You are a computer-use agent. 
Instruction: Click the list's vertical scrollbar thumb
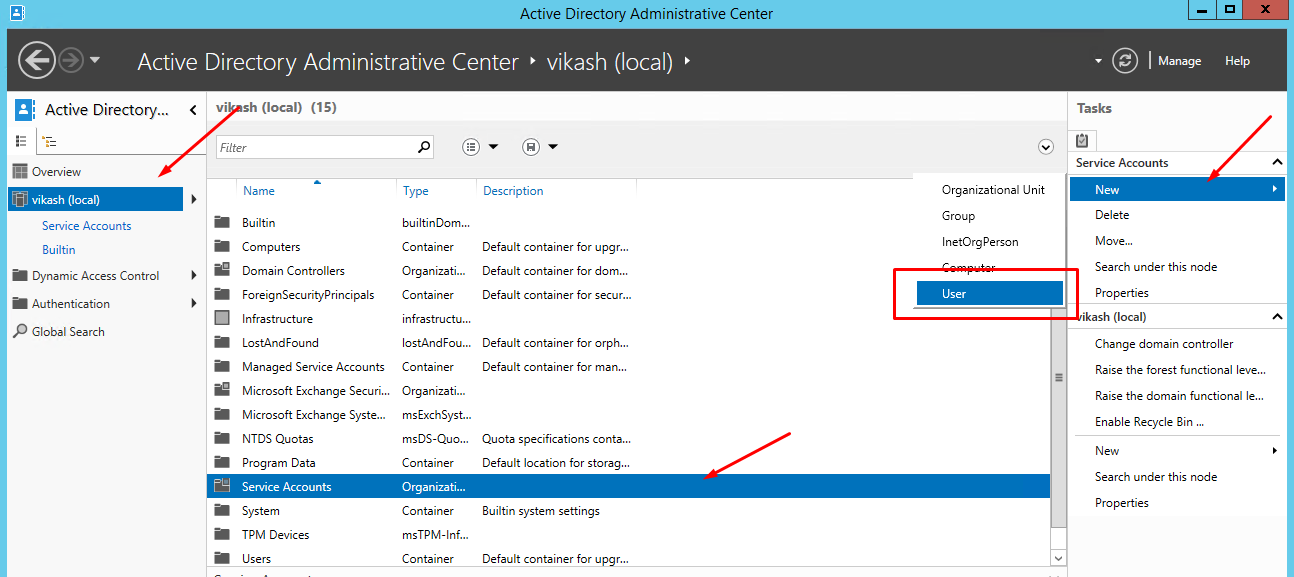1059,378
